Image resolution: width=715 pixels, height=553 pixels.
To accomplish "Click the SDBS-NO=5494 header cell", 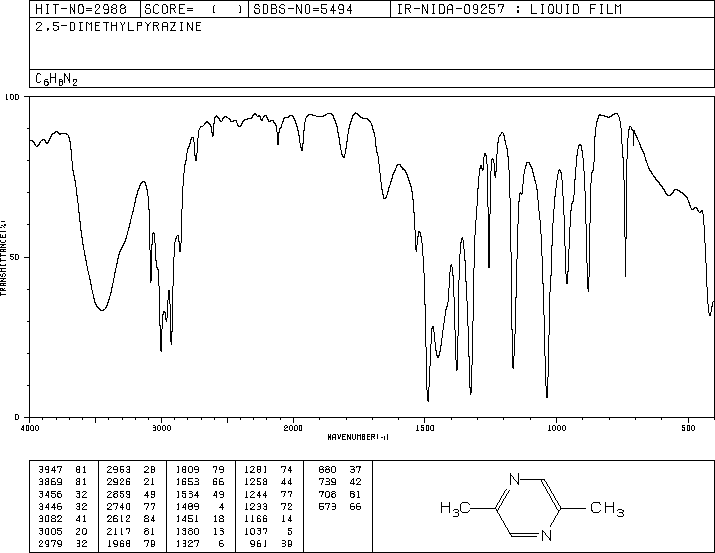I will point(319,9).
